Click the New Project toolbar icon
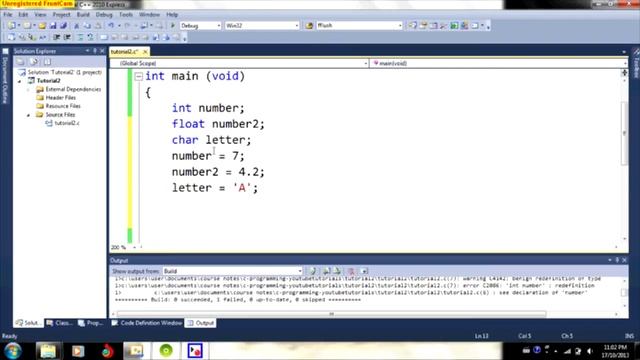The width and height of the screenshot is (640, 360). tap(11, 26)
